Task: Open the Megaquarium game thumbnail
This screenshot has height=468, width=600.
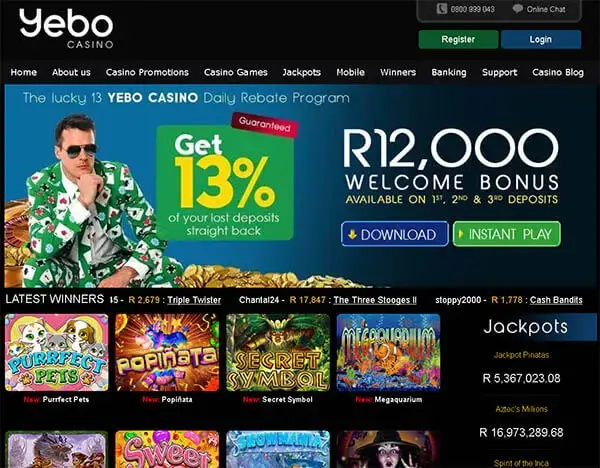Action: coord(388,352)
